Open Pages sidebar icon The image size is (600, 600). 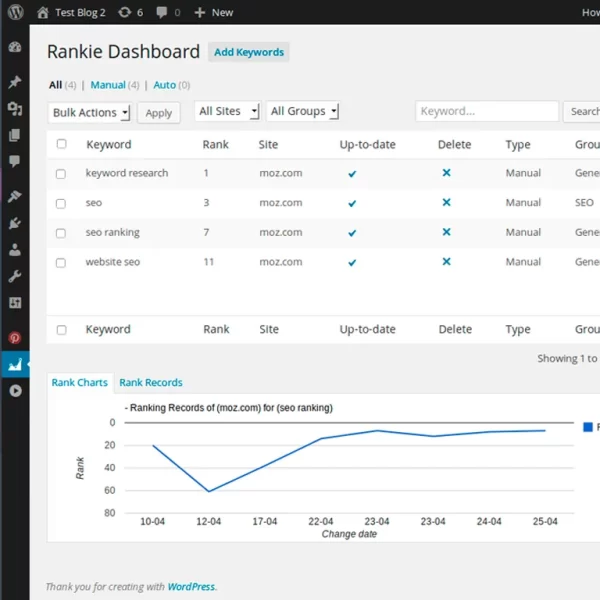[x=15, y=135]
